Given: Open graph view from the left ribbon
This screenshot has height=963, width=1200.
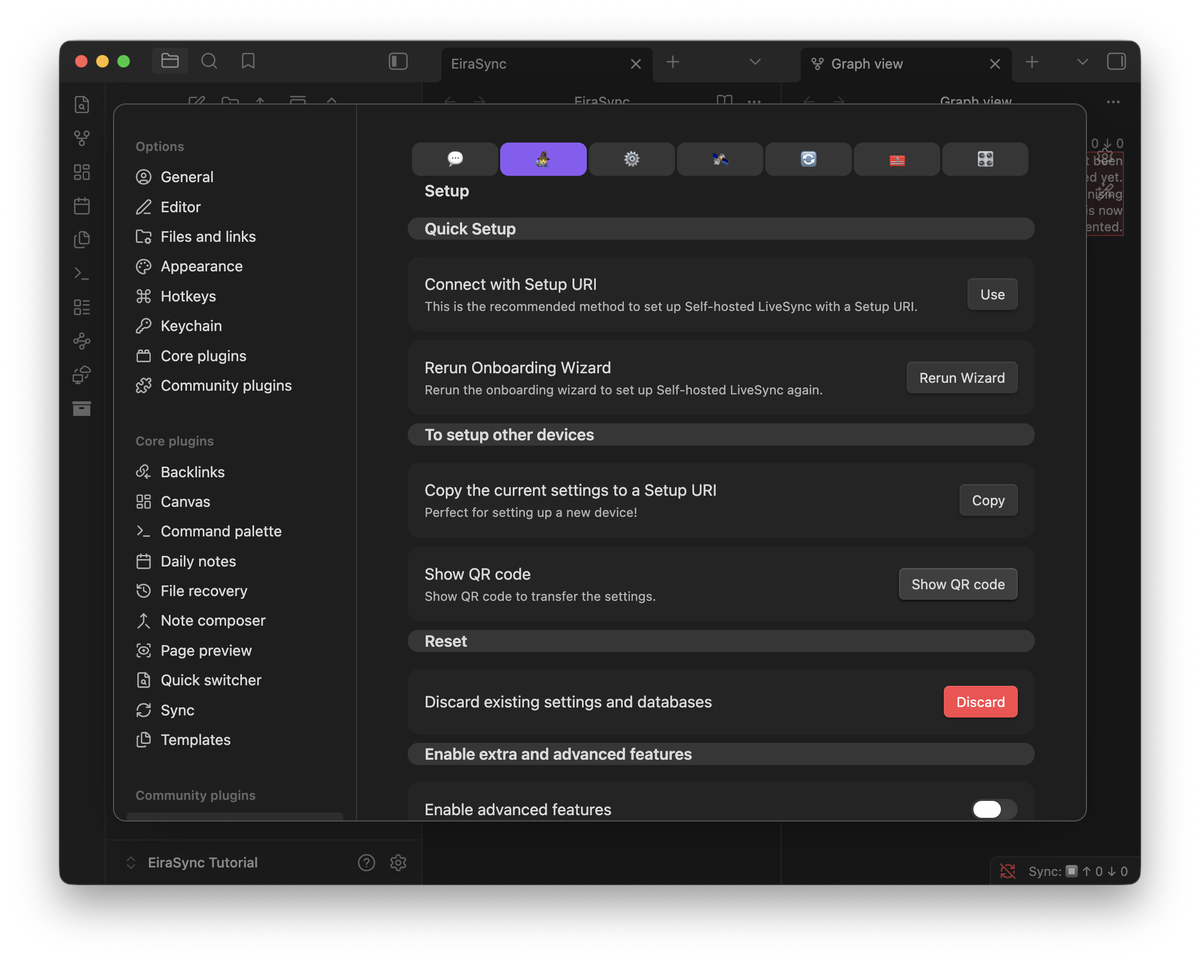Looking at the screenshot, I should pos(82,138).
